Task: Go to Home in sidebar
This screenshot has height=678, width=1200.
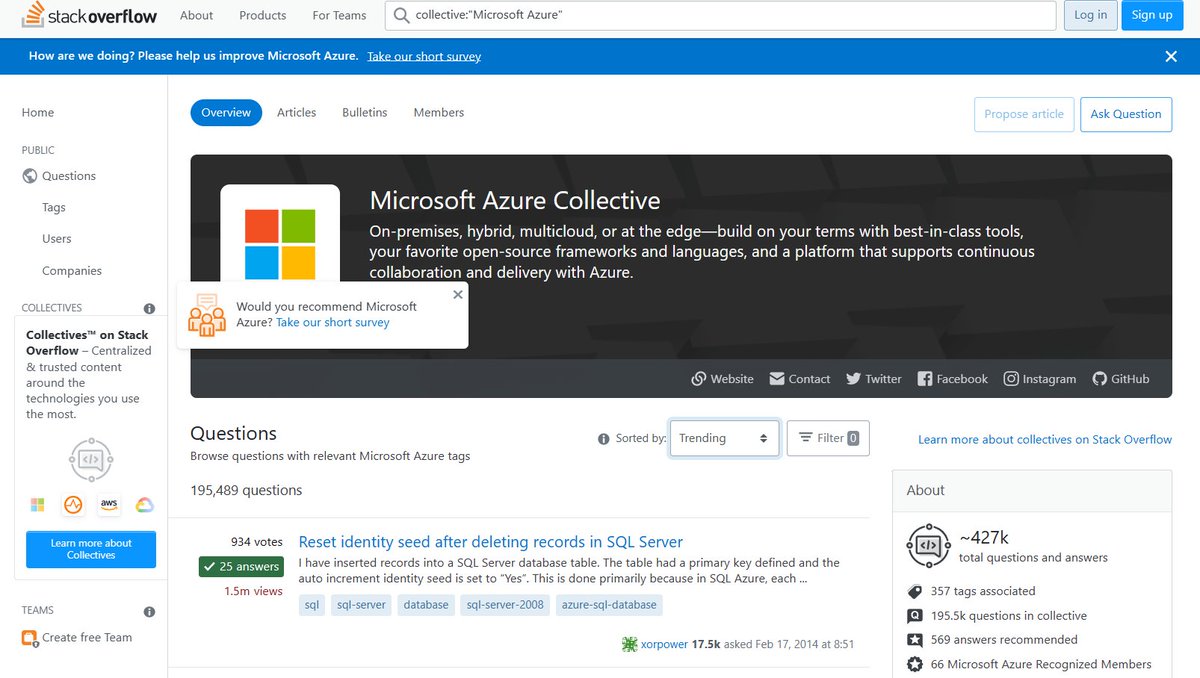Action: [x=38, y=113]
